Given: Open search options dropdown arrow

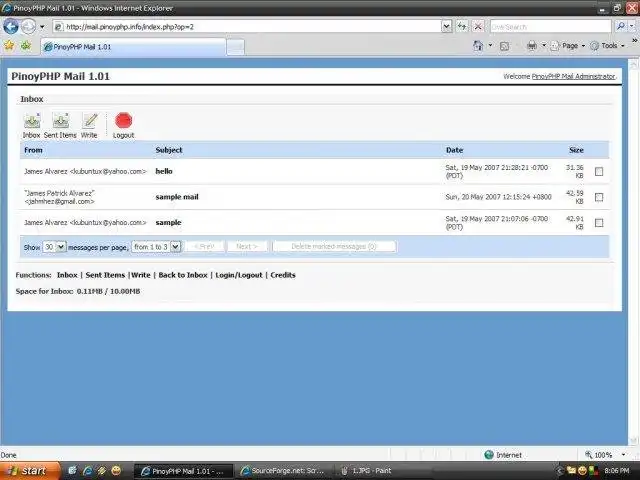Looking at the screenshot, I should tap(632, 27).
